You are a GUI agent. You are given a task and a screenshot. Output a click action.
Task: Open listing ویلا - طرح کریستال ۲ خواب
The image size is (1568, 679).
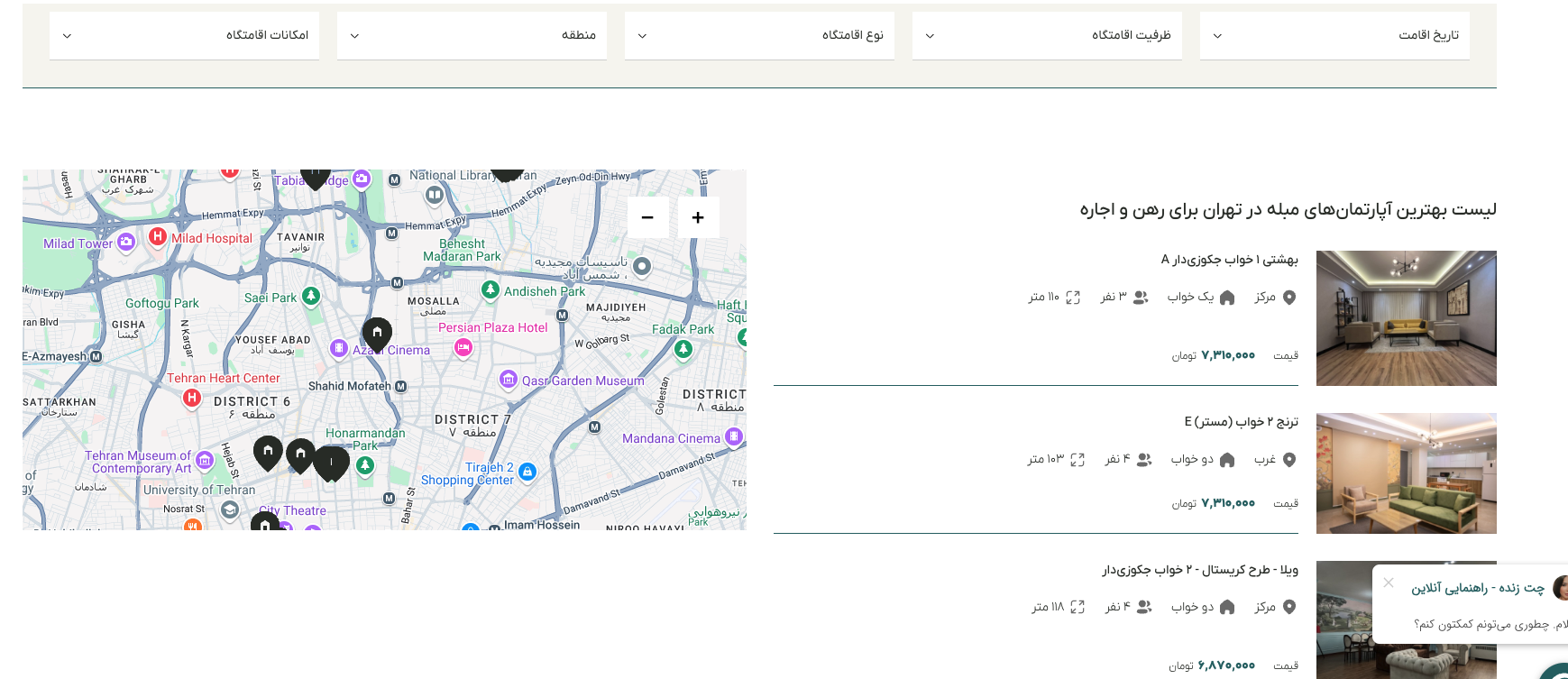pos(1200,570)
